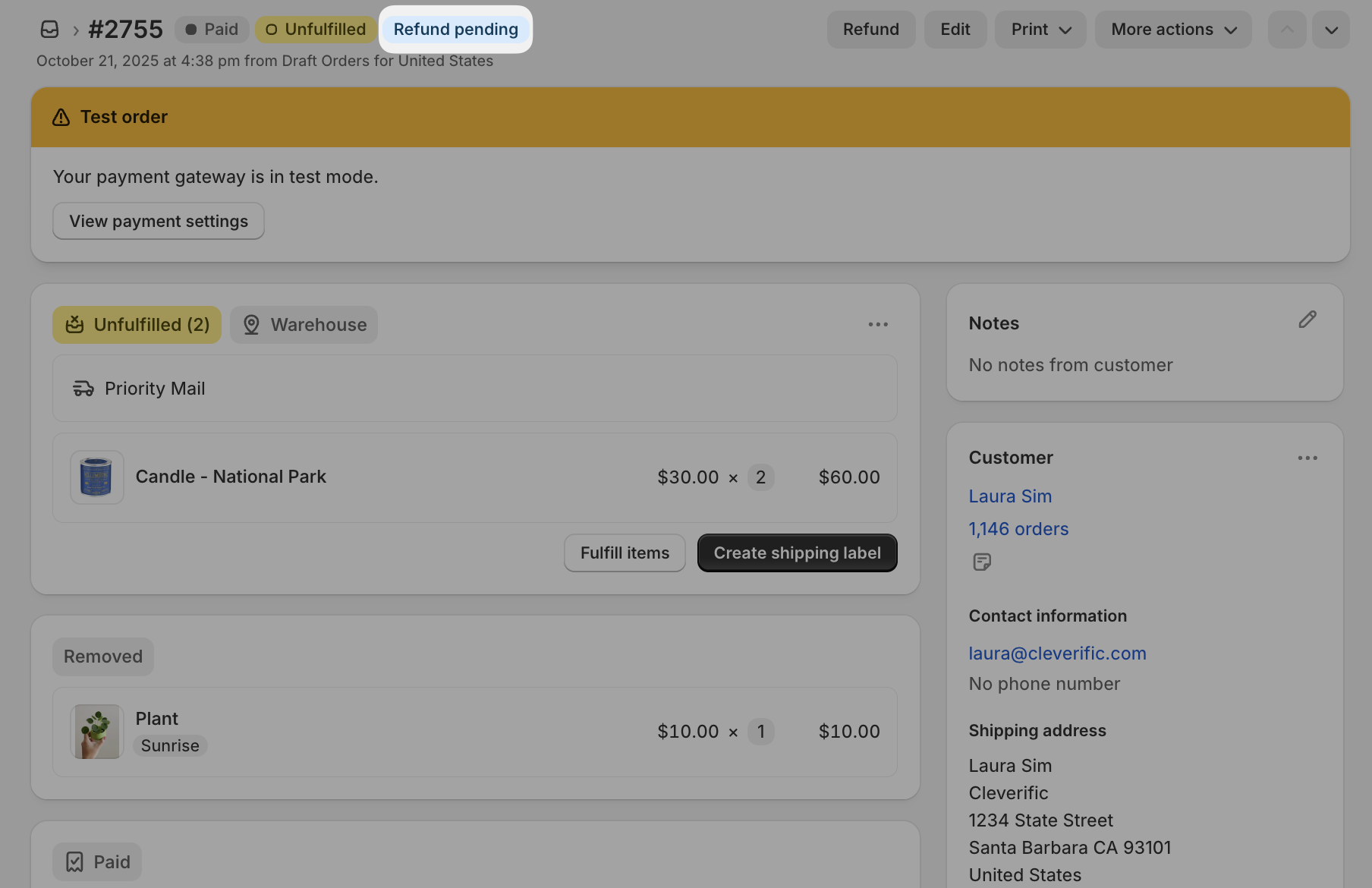Click the Edit order button
Image resolution: width=1372 pixels, height=888 pixels.
click(955, 30)
